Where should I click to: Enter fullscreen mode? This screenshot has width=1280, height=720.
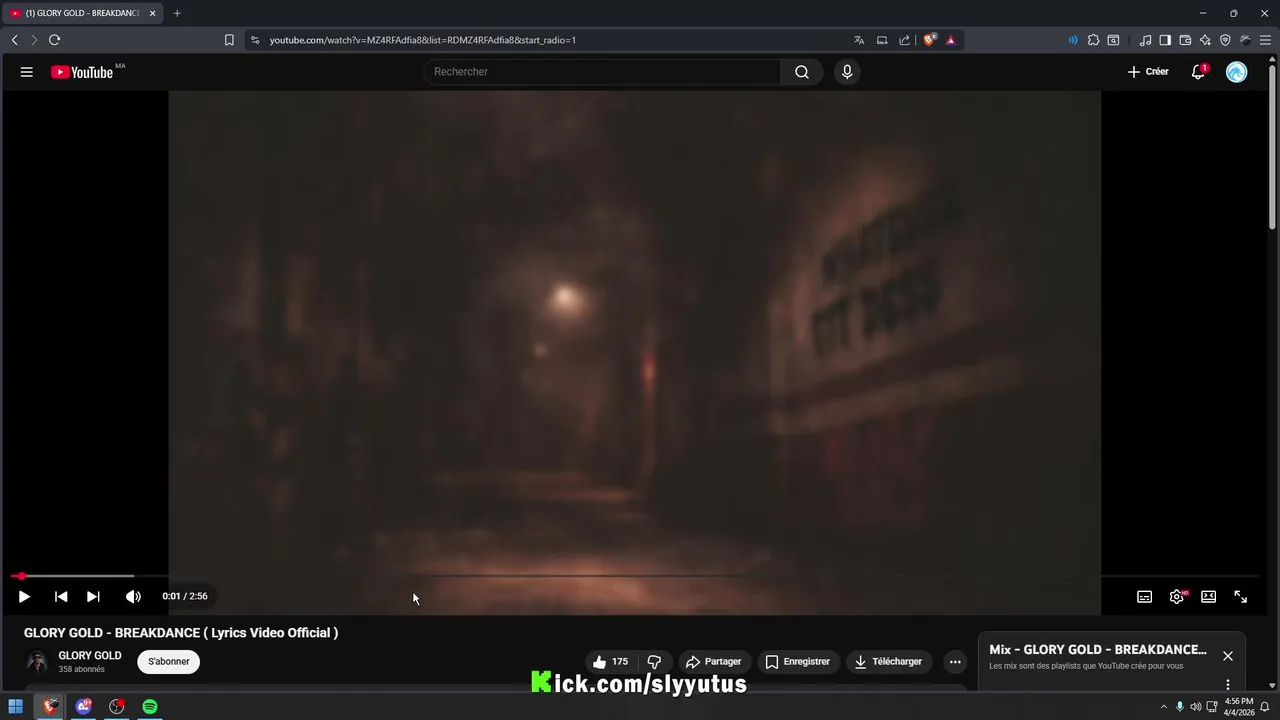1241,596
